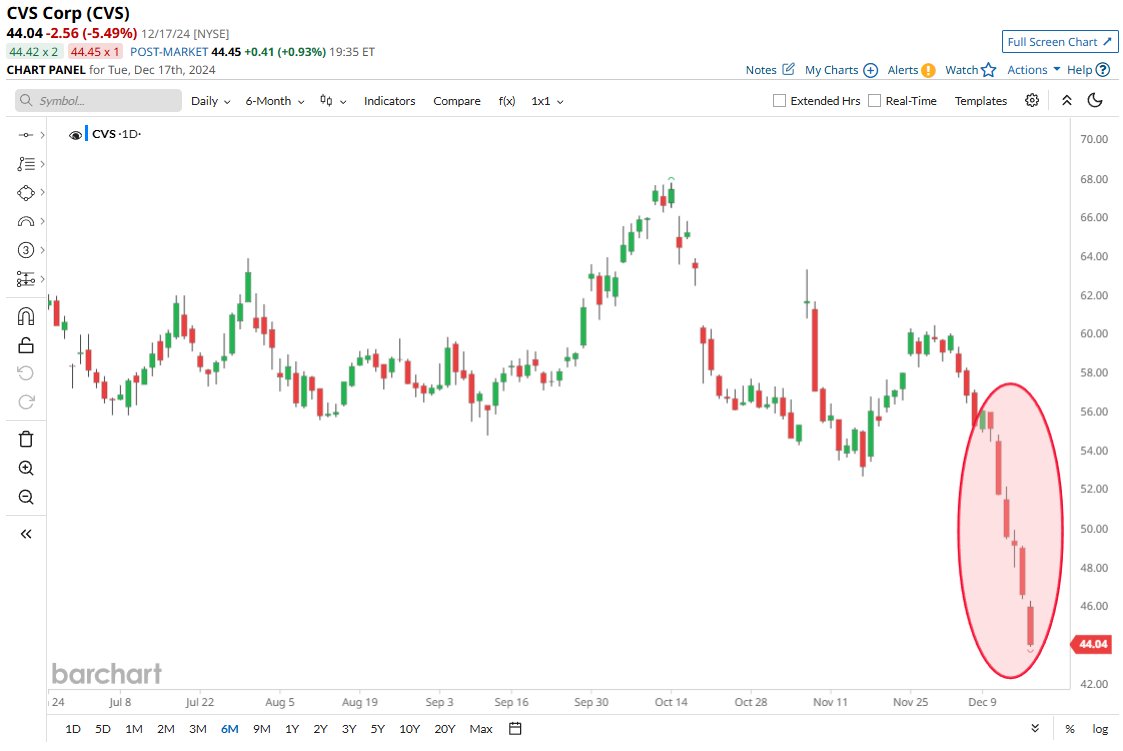Zoom in on the chart

tap(26, 468)
